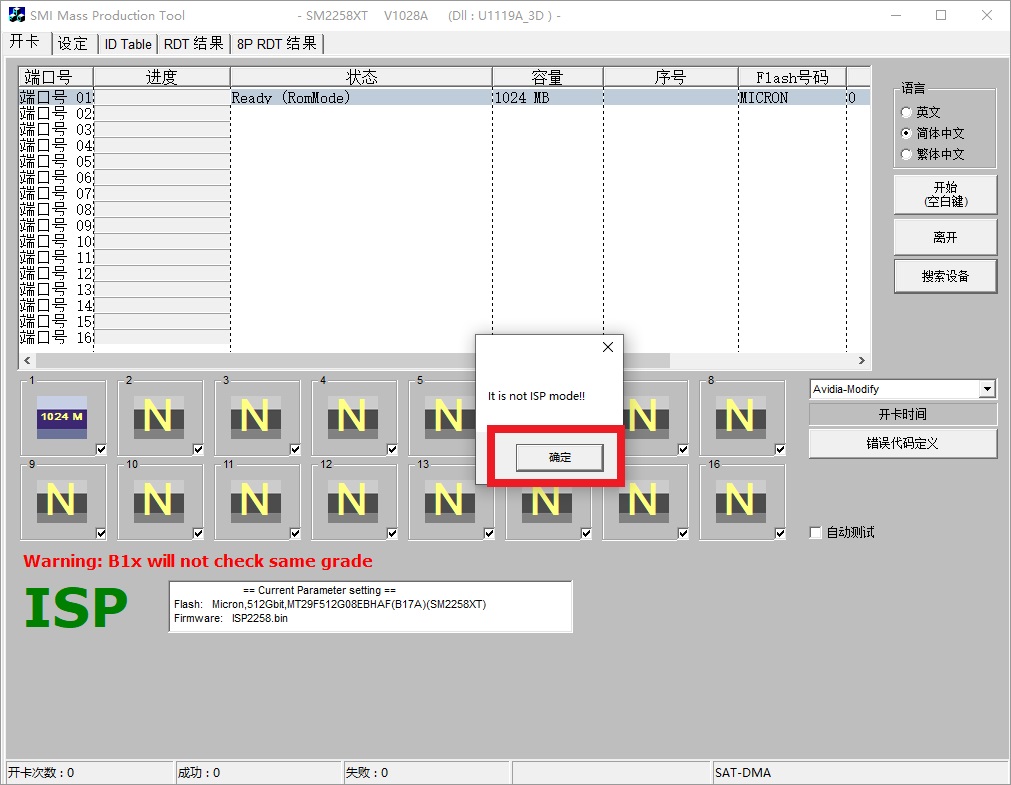
Task: Uncheck the port 1 enable checkbox
Action: click(101, 450)
